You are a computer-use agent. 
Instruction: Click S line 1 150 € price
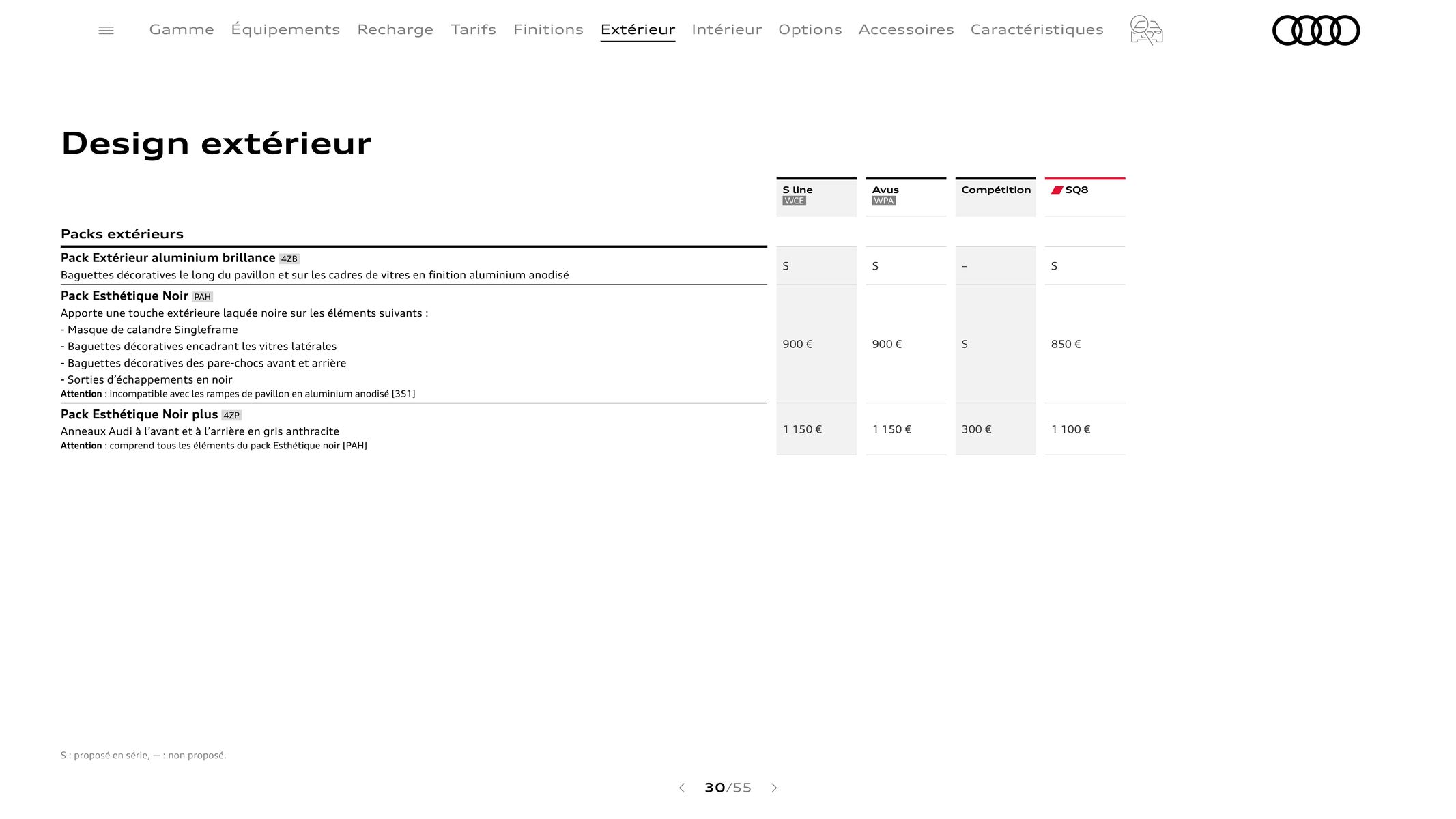(802, 429)
